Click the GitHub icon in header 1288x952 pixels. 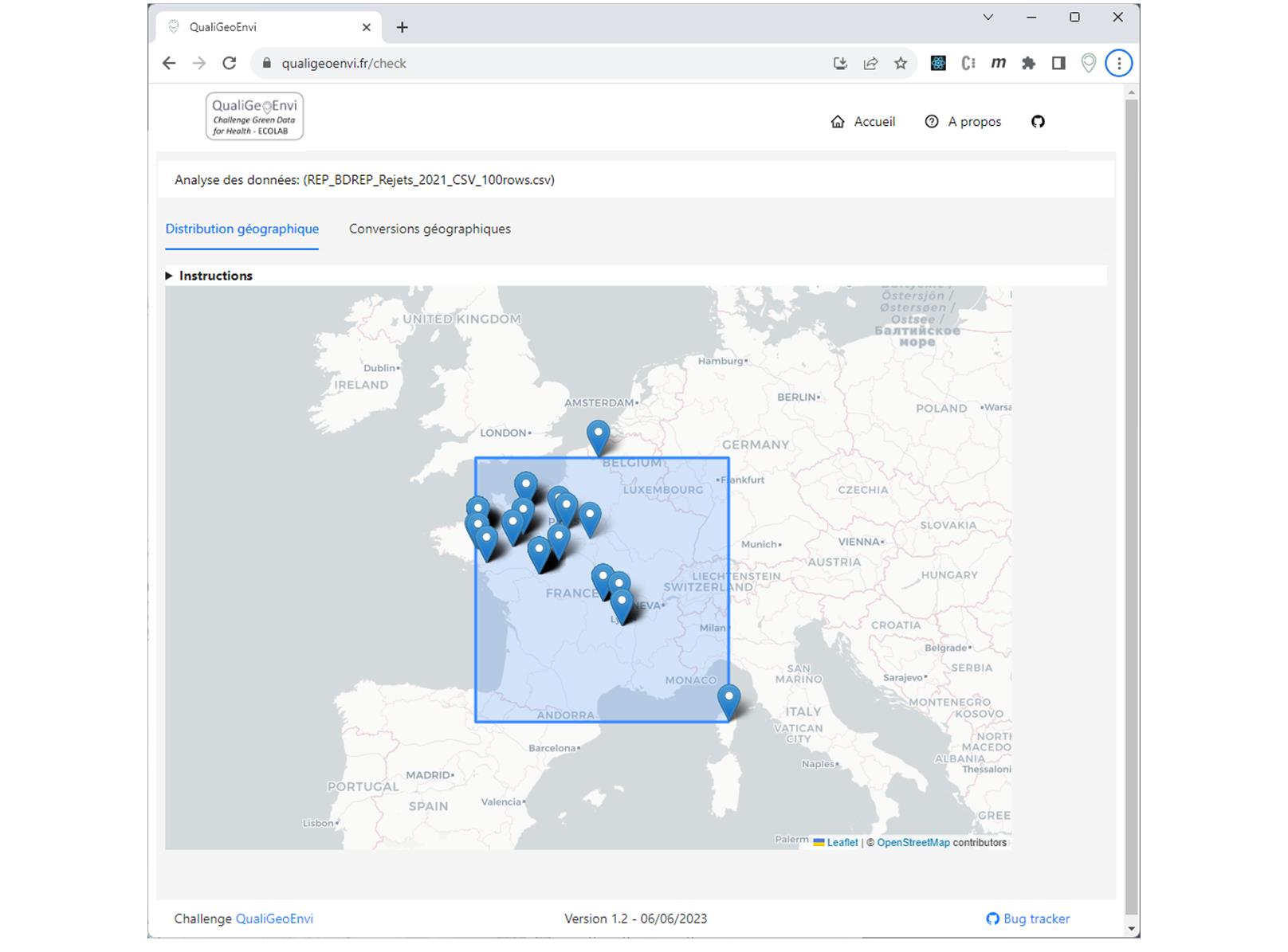pos(1037,122)
